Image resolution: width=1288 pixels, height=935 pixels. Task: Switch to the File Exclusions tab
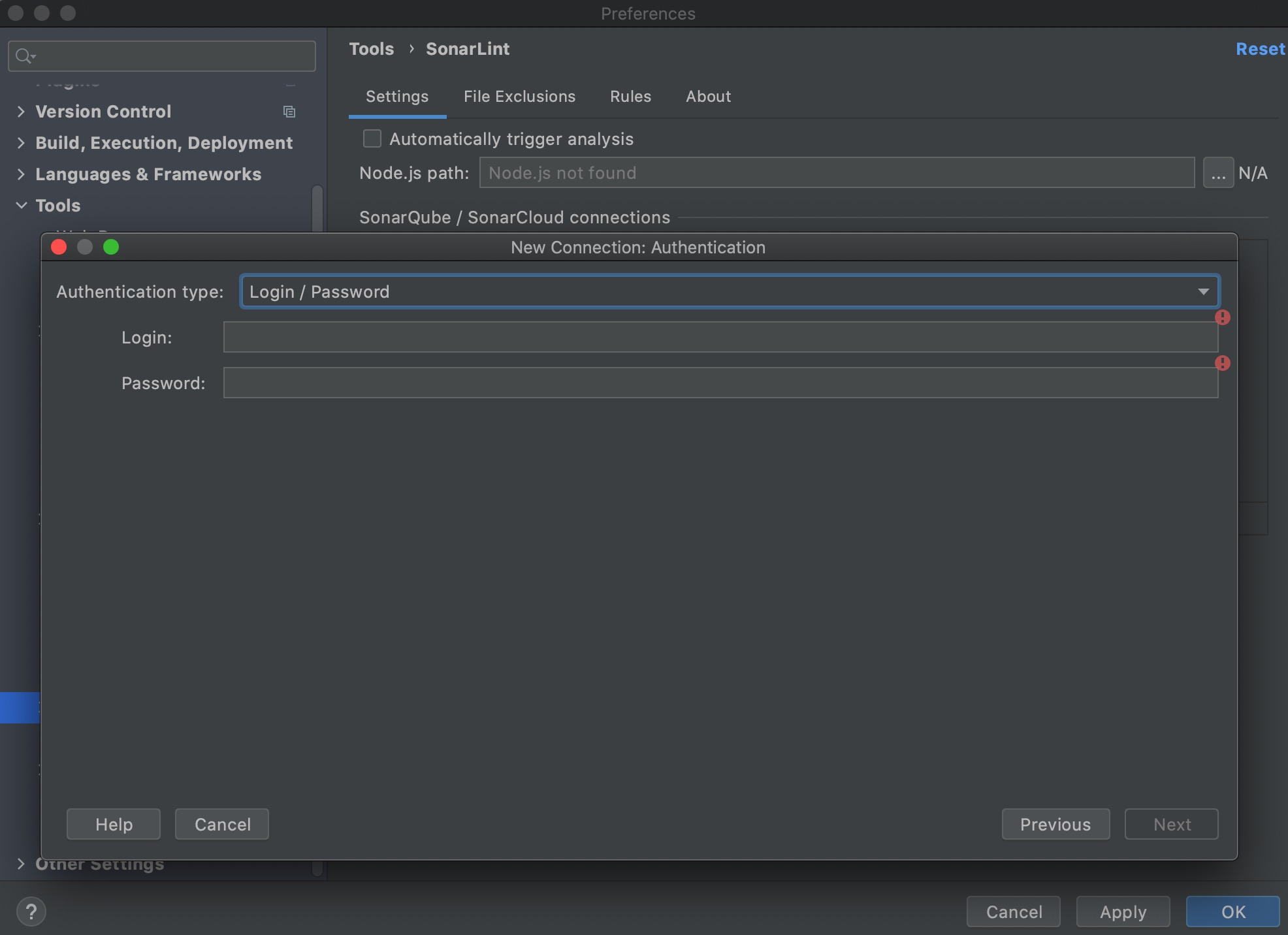(x=519, y=97)
